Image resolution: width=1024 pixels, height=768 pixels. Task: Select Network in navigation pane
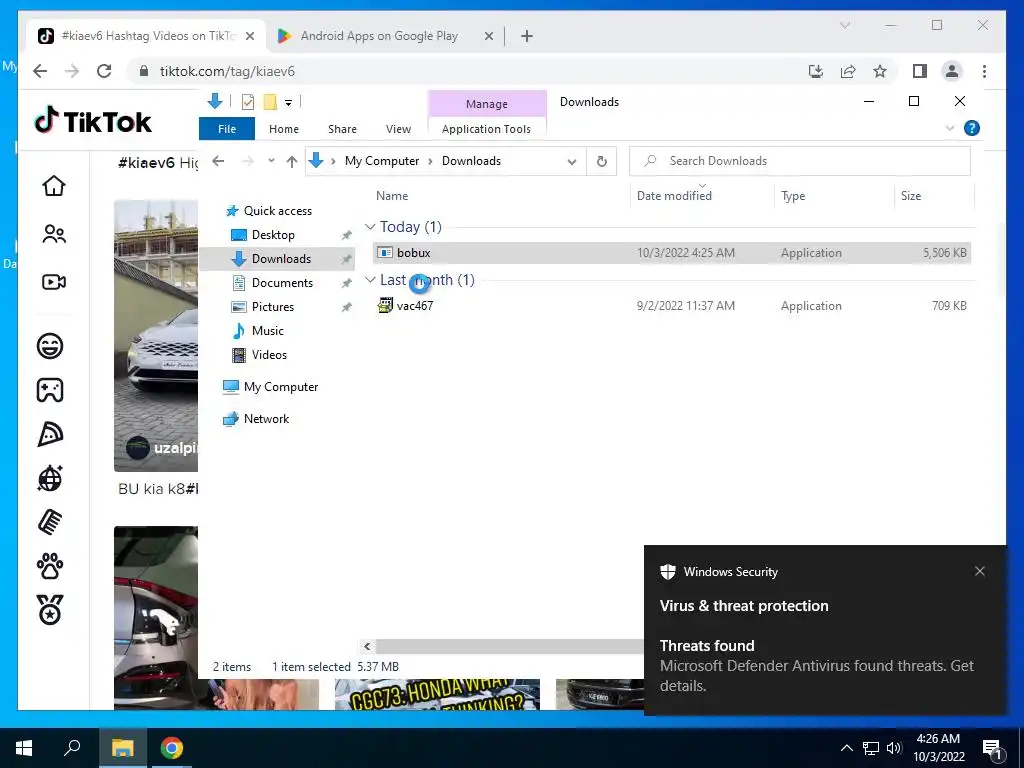(x=266, y=419)
